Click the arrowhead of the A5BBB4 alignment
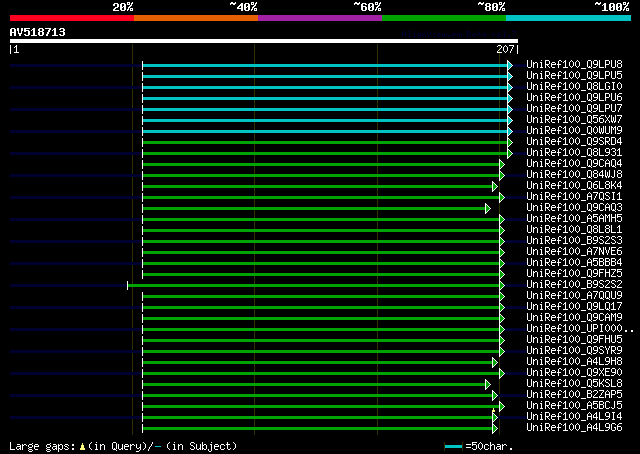Viewport: 640px width, 454px height. 502,264
